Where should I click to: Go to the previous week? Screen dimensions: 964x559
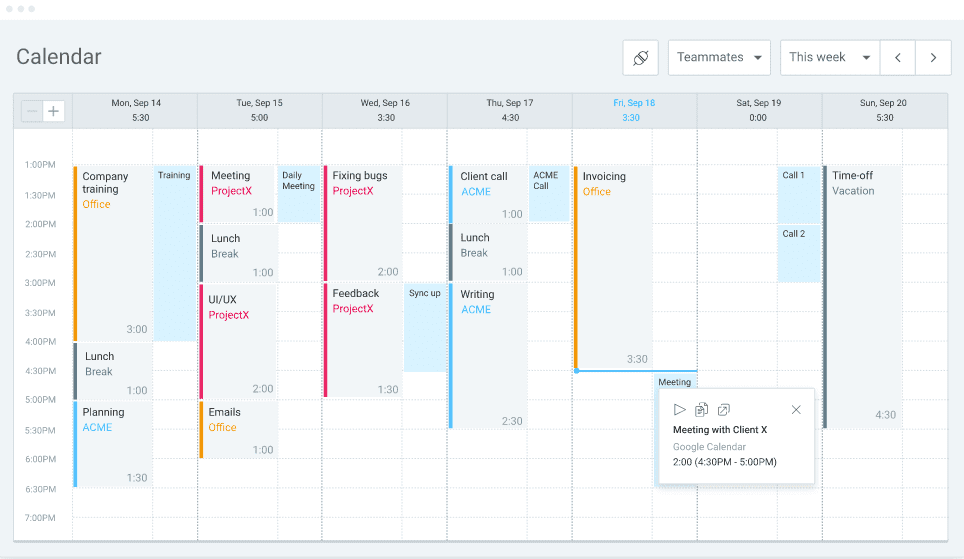(x=898, y=58)
